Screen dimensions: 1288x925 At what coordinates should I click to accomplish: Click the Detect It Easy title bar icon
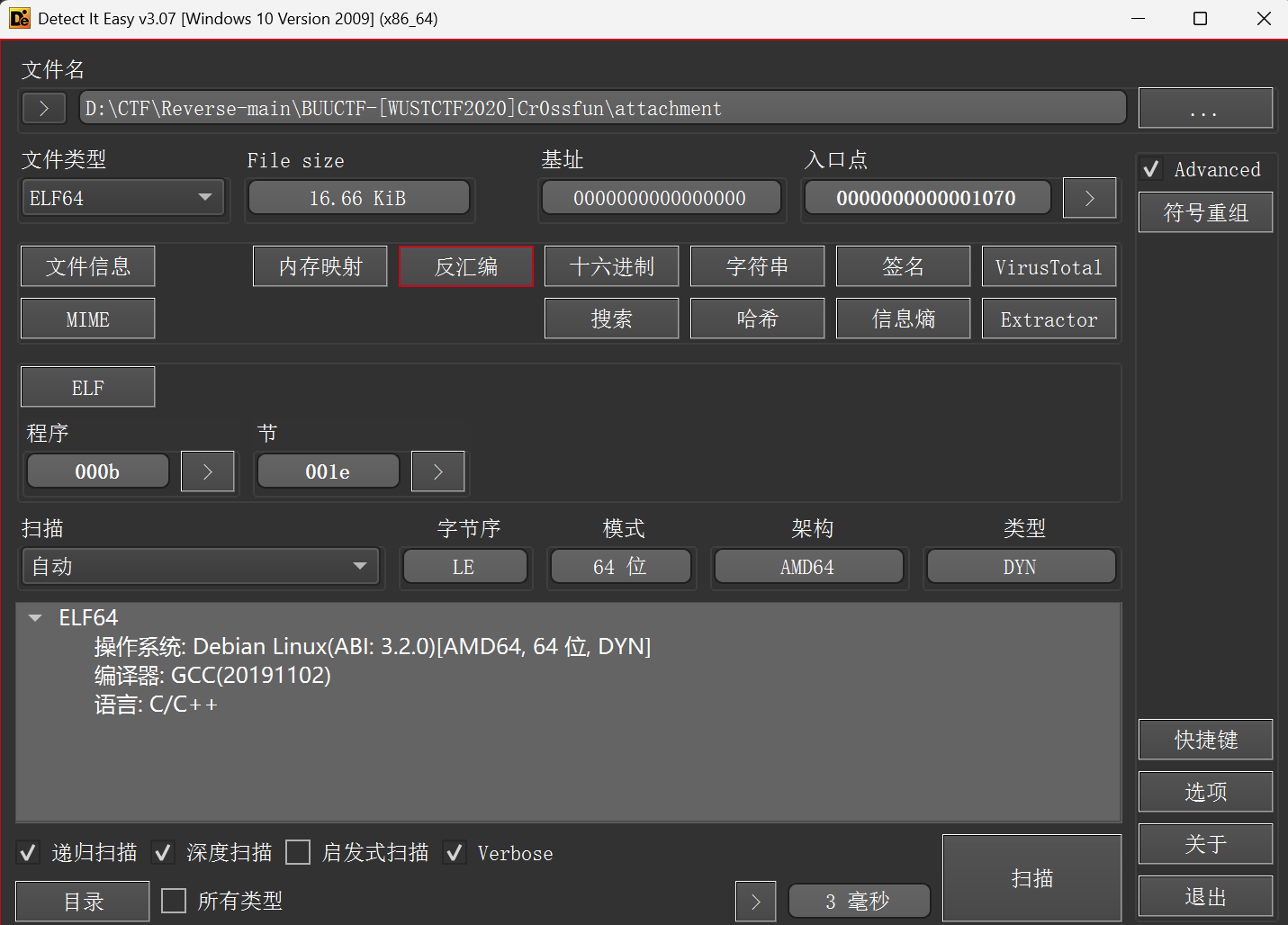tap(20, 19)
